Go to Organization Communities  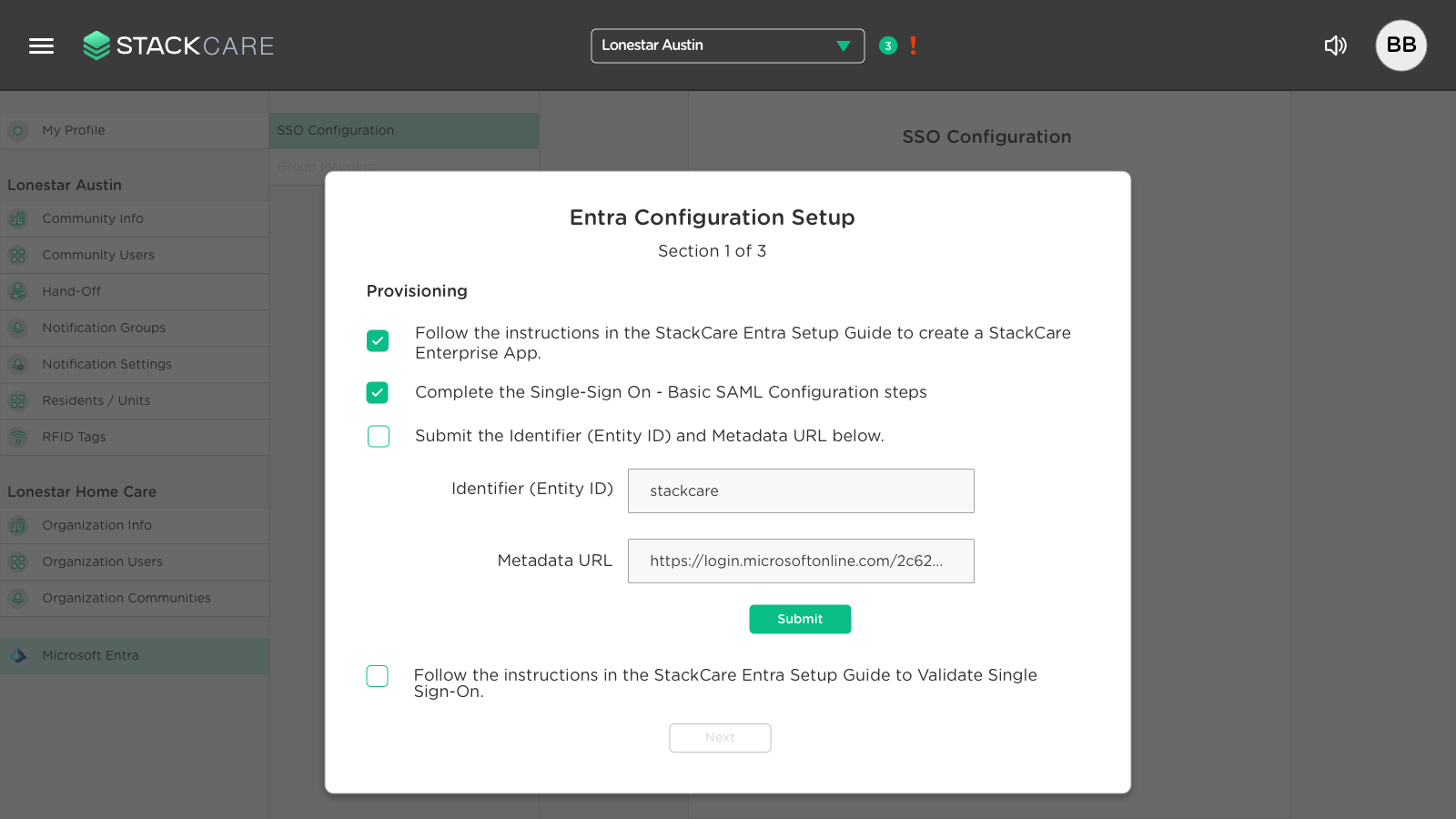coord(135,599)
